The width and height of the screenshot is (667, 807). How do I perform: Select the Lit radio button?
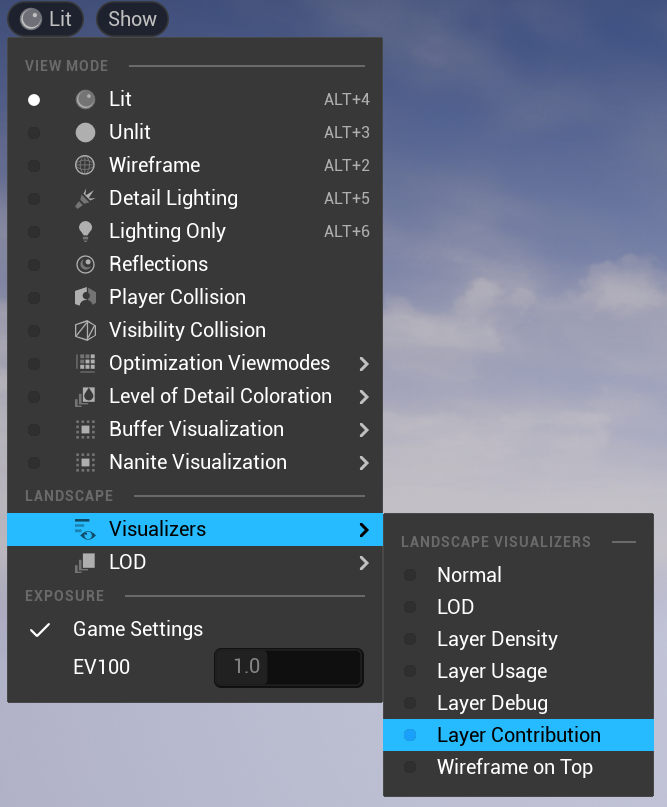coord(34,100)
